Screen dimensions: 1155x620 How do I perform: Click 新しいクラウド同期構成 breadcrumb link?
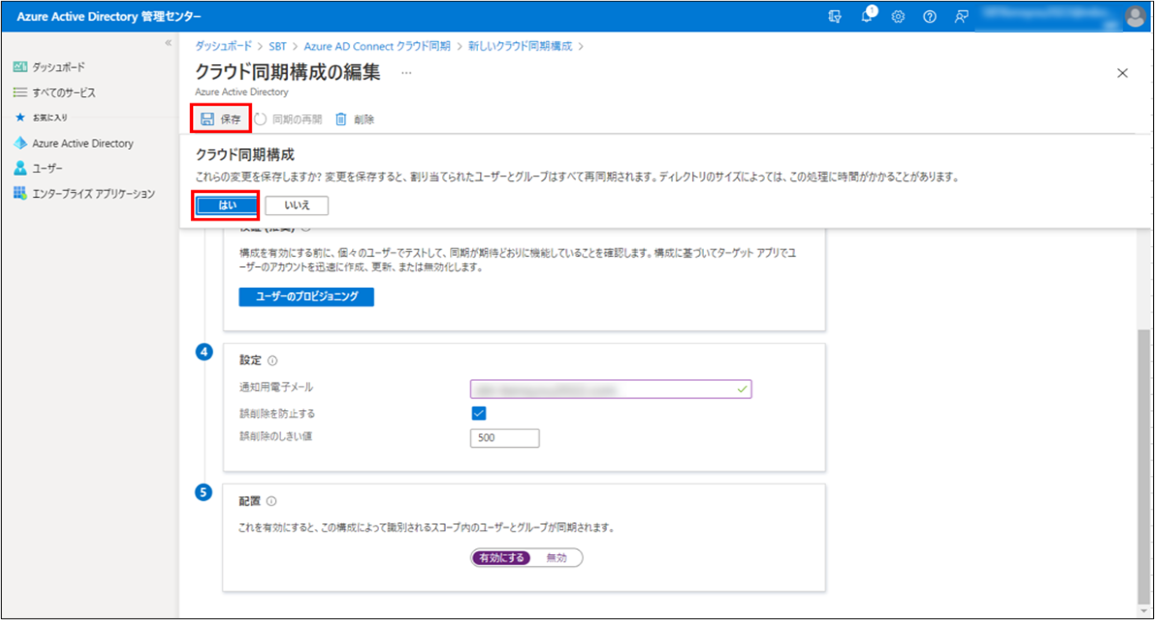pos(520,46)
